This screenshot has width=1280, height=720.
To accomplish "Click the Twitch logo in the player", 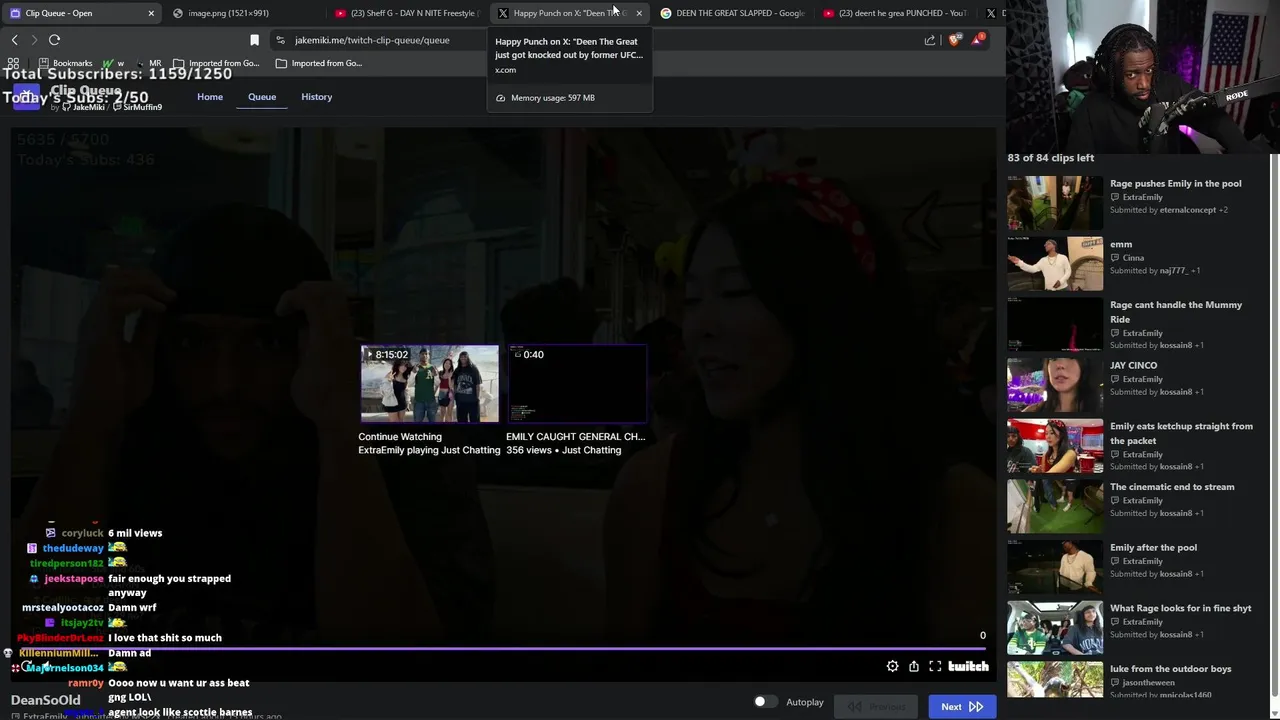I will point(968,666).
